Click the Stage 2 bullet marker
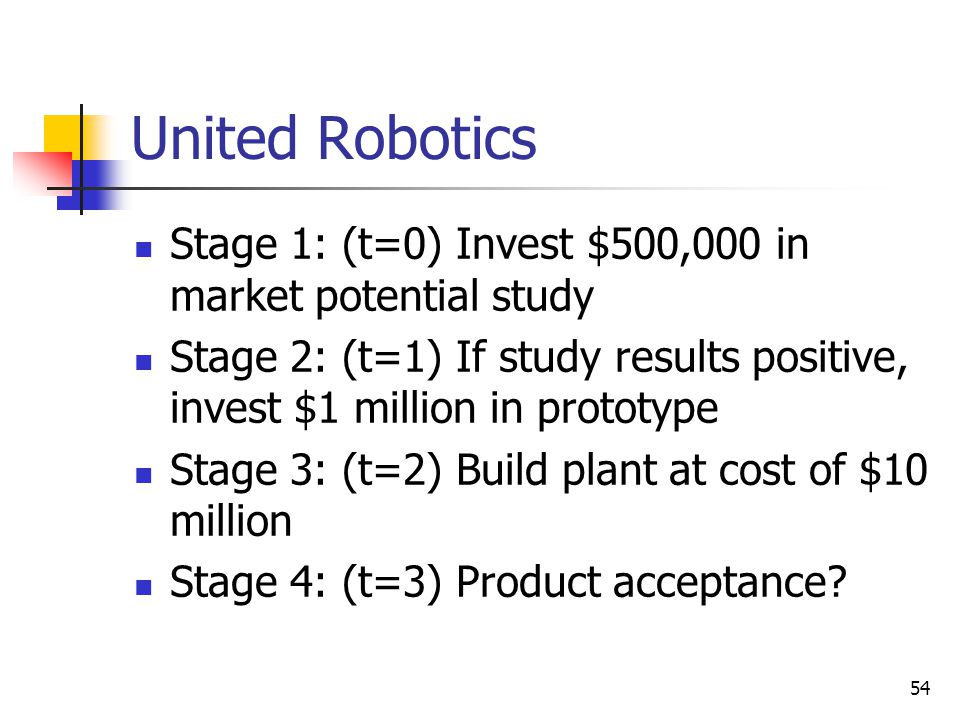 click(143, 362)
